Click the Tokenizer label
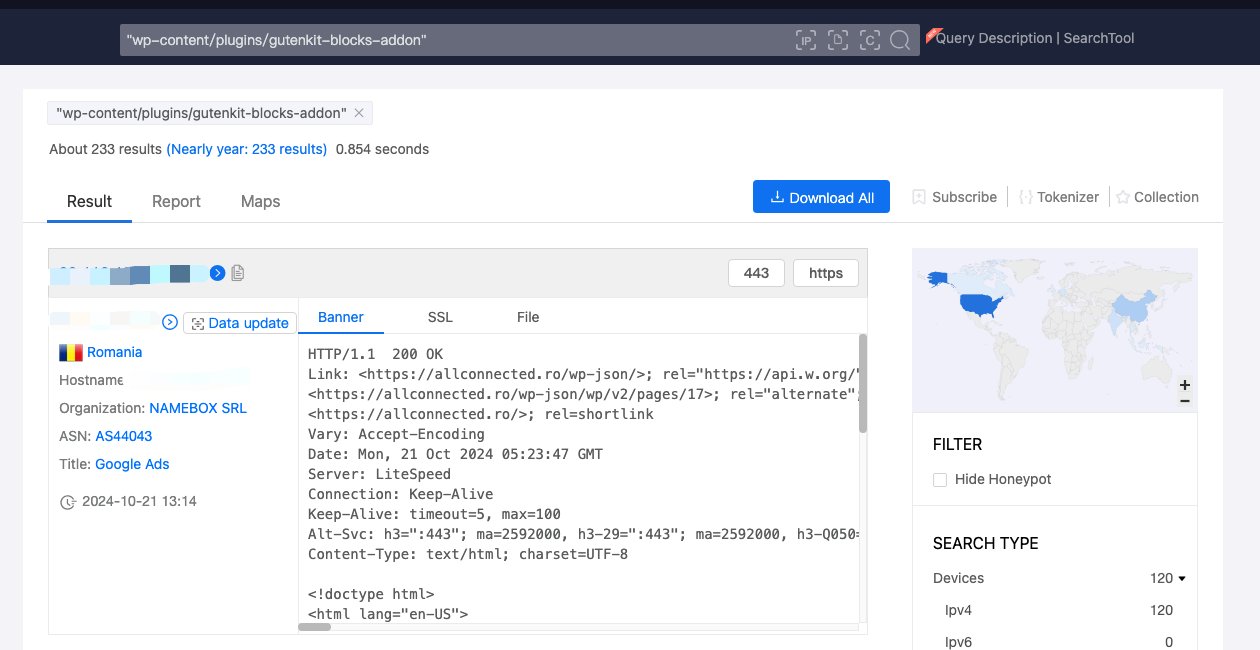 [1068, 197]
